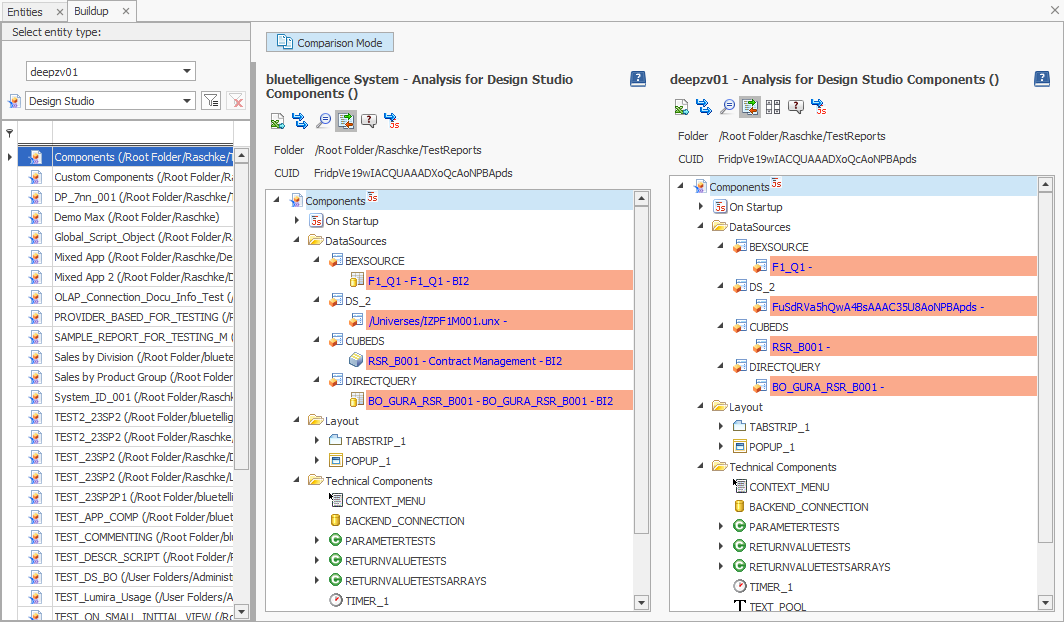Switch to the Entities tab
Viewport: 1064px width, 622px height.
click(25, 10)
